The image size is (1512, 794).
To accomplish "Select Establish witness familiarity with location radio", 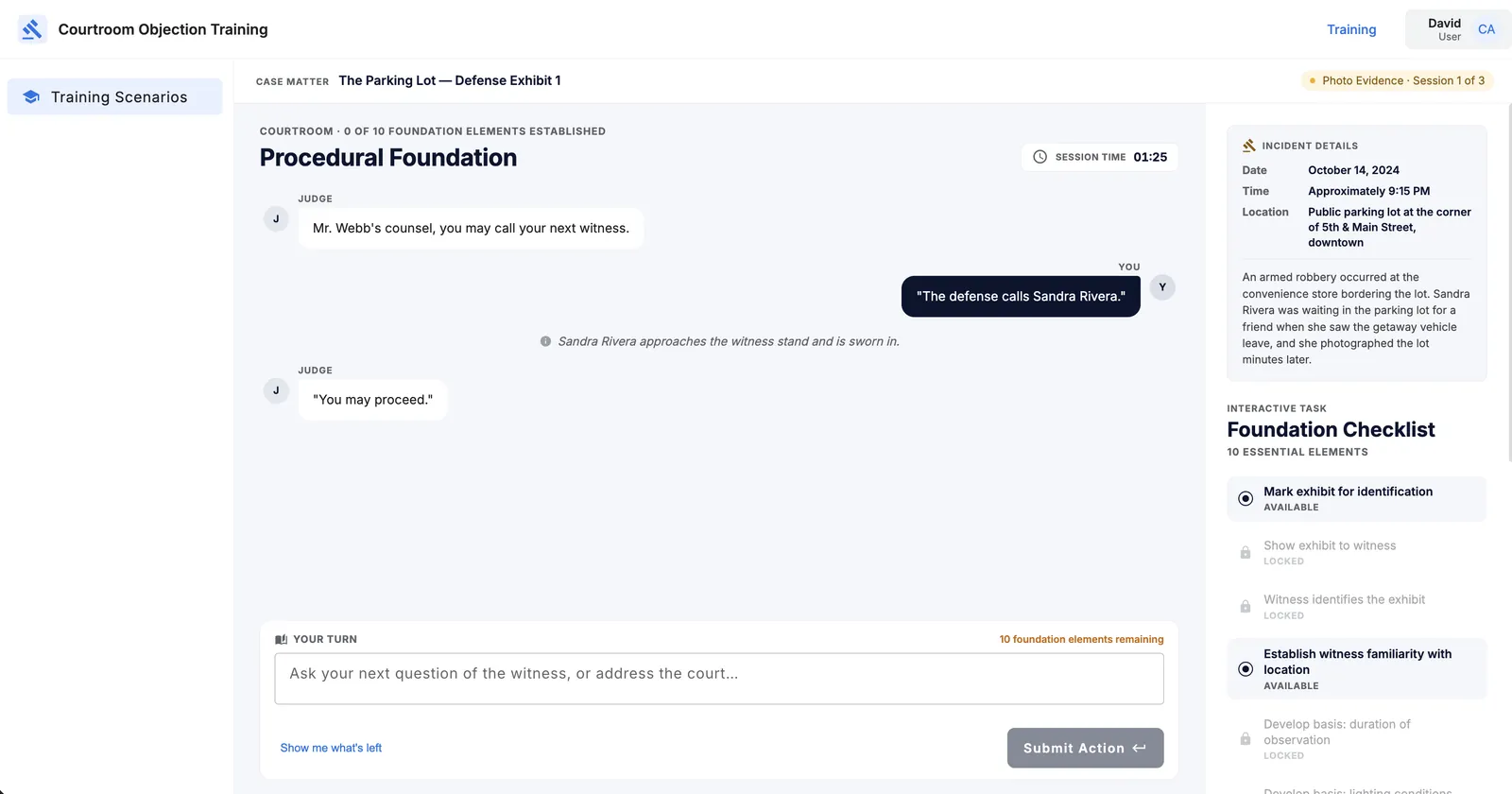I will [1246, 669].
